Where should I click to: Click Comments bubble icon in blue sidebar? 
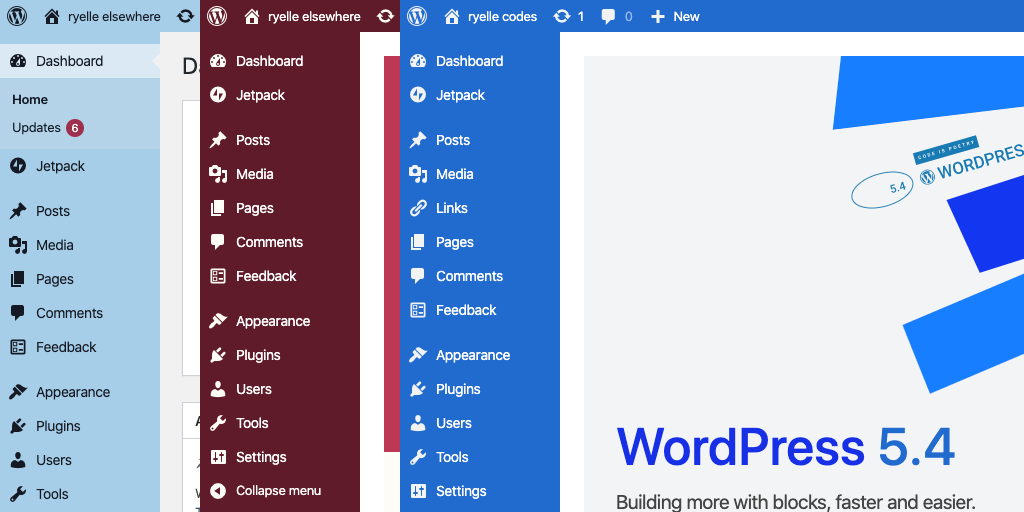click(418, 276)
